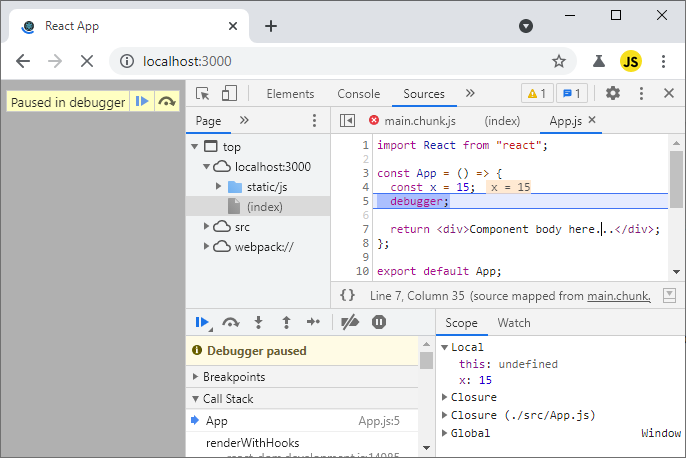Follow the main.chunk source map link
686x458 pixels.
coord(619,296)
